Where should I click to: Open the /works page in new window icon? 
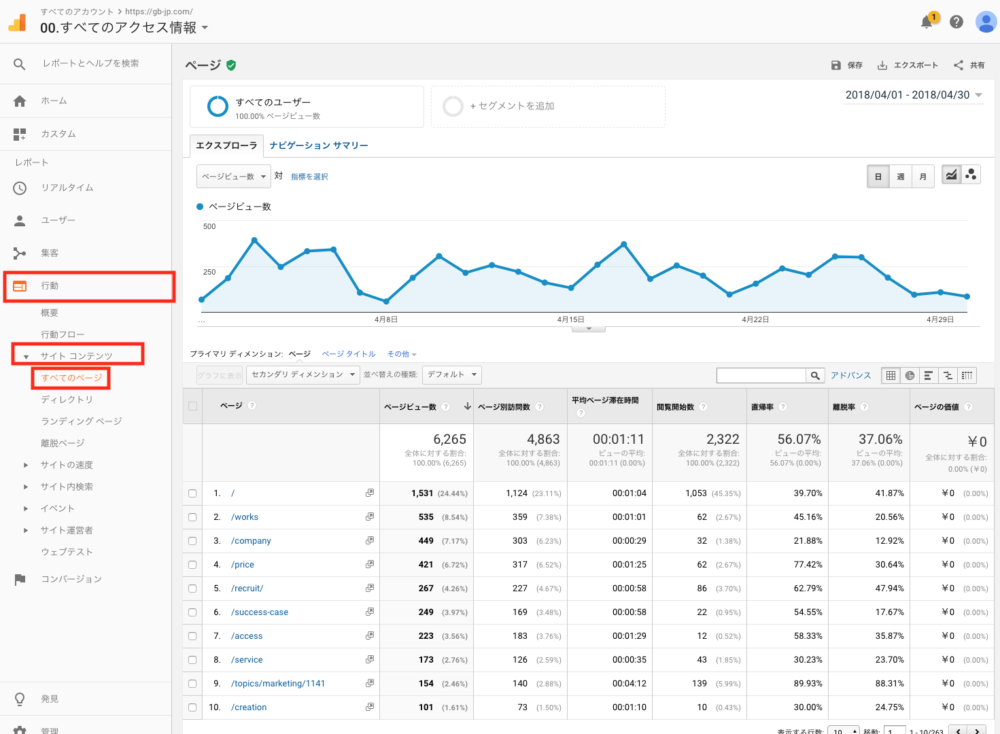tap(369, 517)
